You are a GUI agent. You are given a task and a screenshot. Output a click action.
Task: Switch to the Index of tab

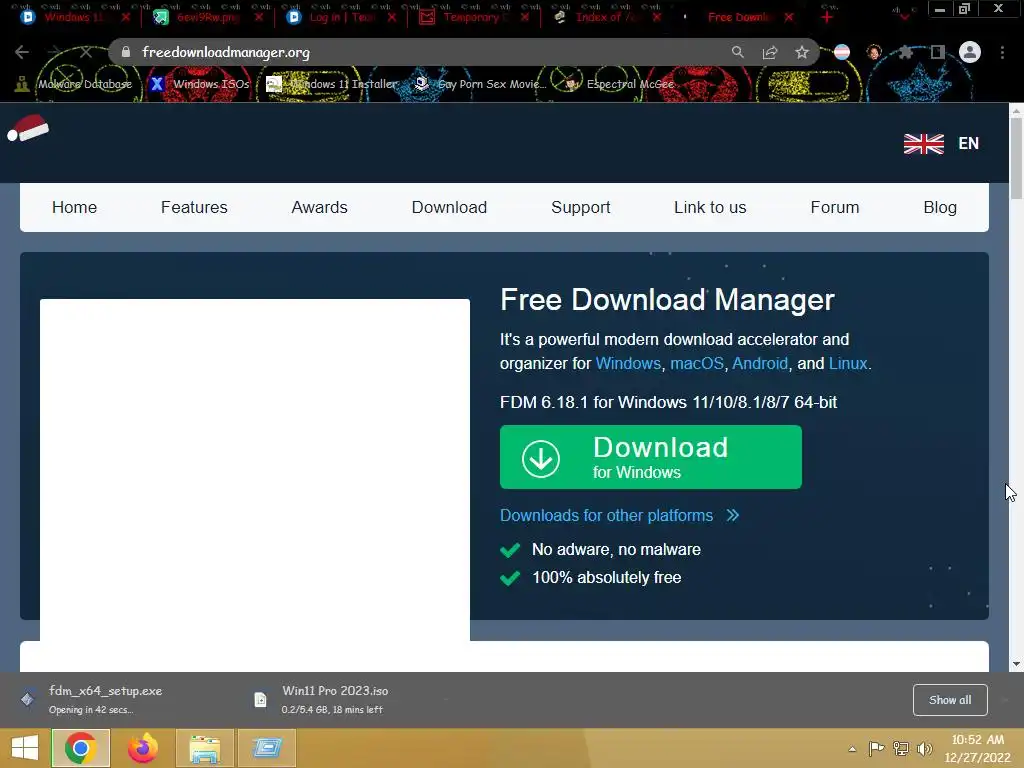[607, 17]
